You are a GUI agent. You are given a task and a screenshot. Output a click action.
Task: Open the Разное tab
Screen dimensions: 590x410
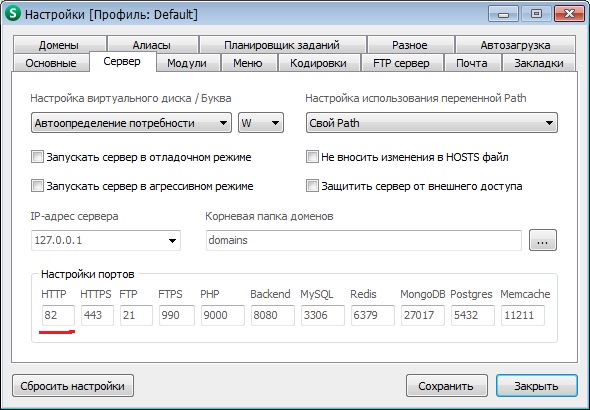410,45
